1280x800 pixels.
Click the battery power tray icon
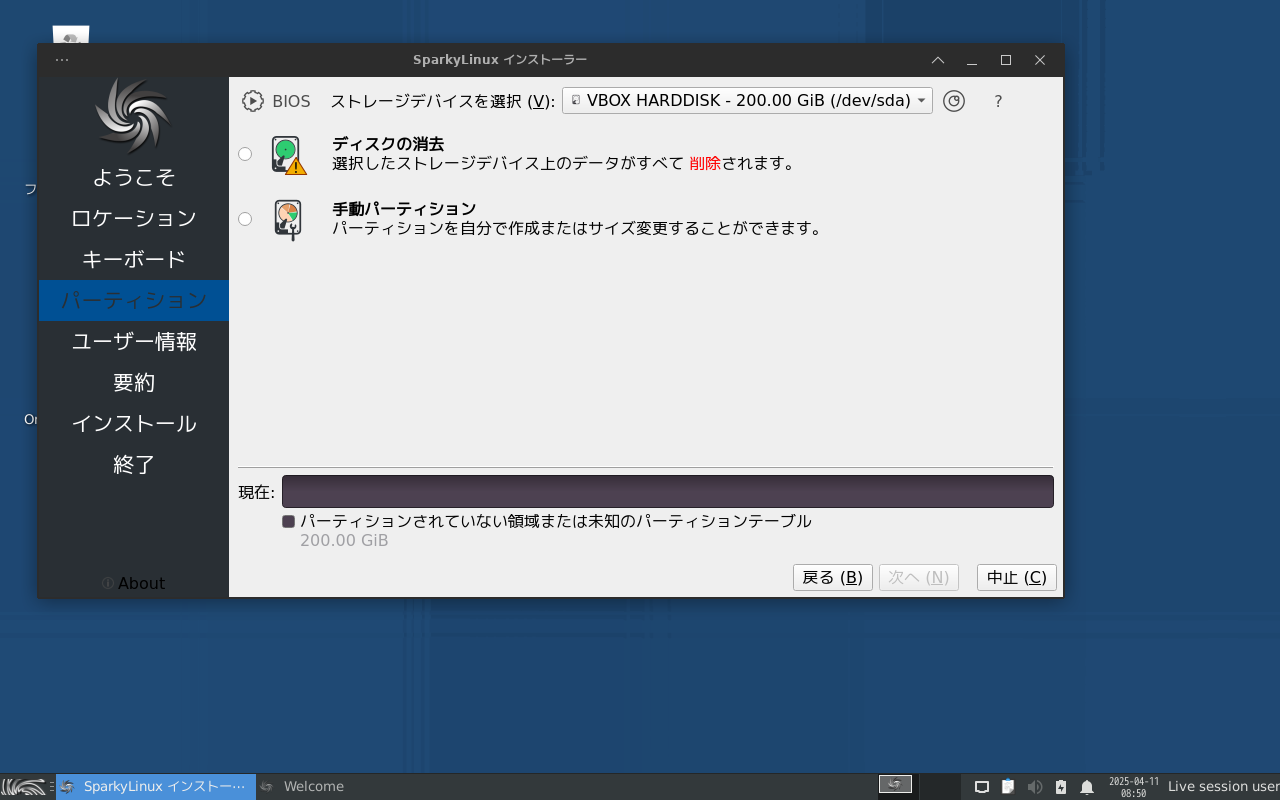tap(1061, 787)
